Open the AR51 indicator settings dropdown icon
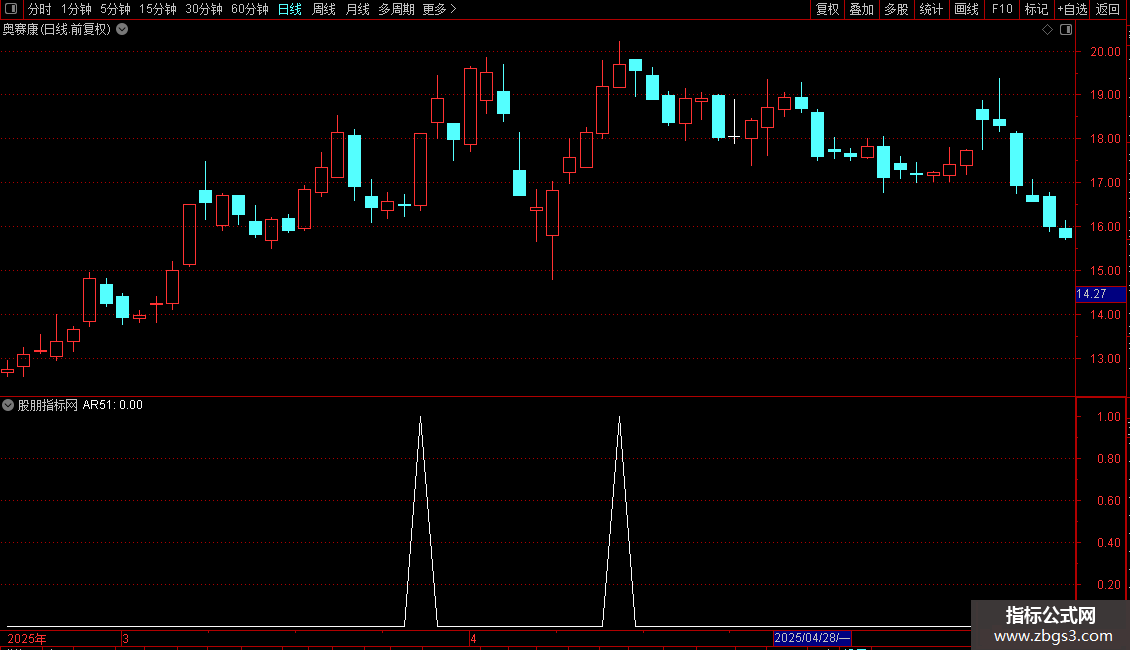The width and height of the screenshot is (1130, 650). pos(8,405)
